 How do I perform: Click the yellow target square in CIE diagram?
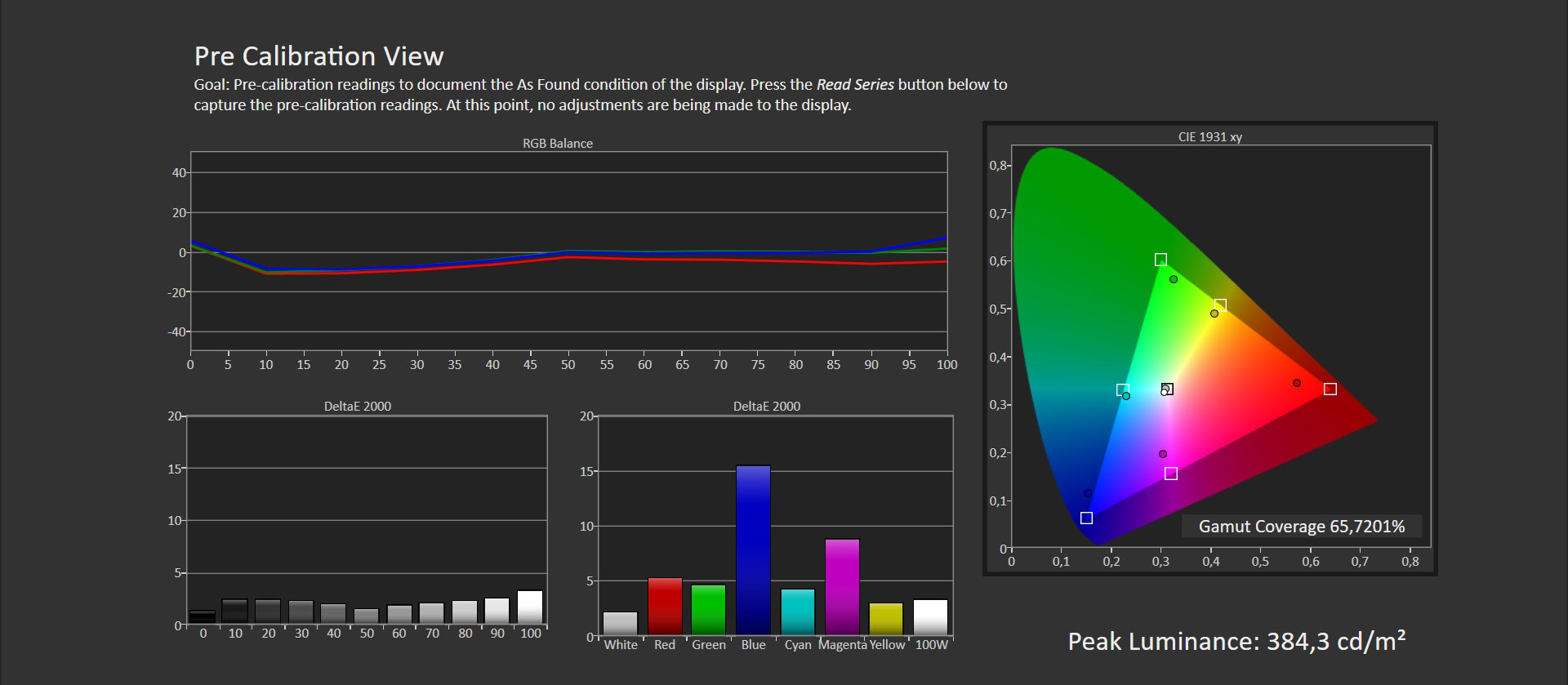[1220, 305]
